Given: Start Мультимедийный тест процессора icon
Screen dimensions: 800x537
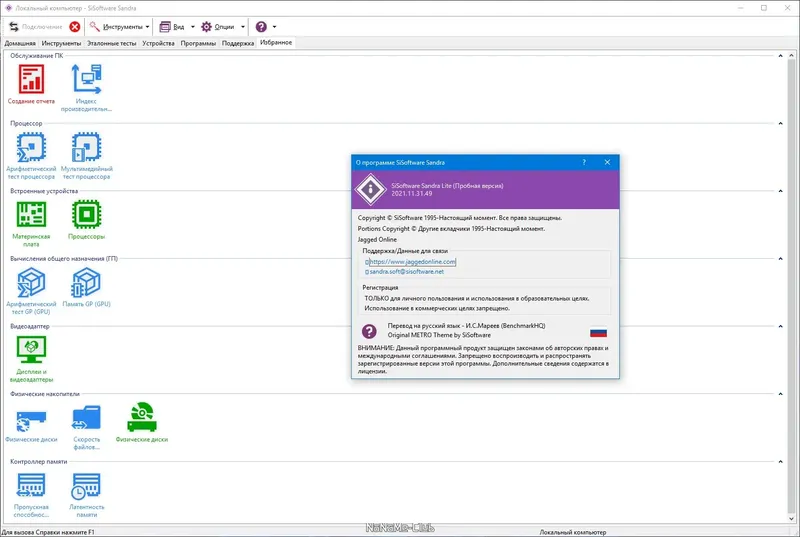Looking at the screenshot, I should (86, 147).
